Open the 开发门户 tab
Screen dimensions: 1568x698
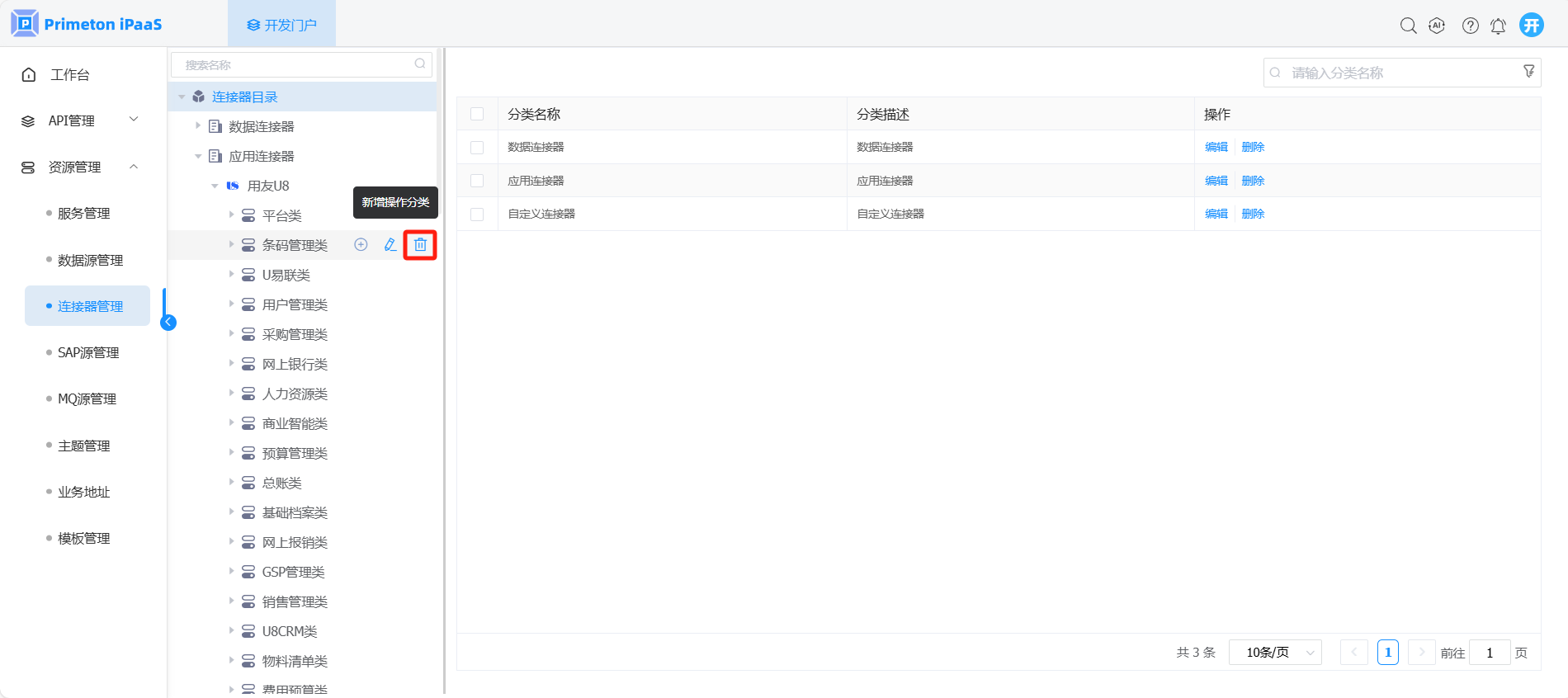tap(282, 25)
